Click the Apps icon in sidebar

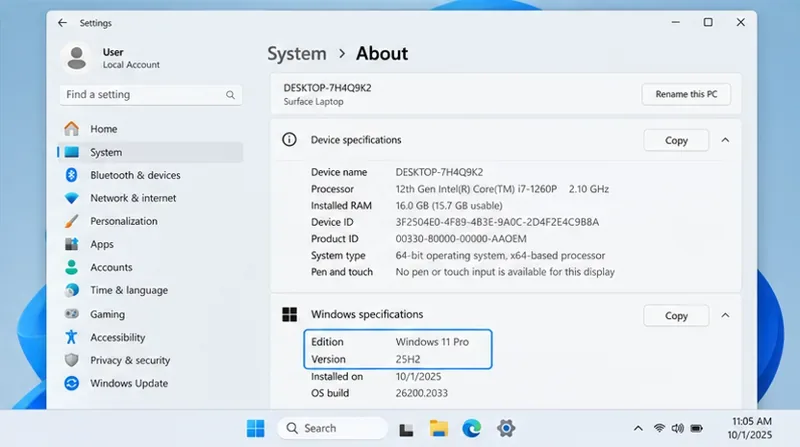tap(71, 244)
